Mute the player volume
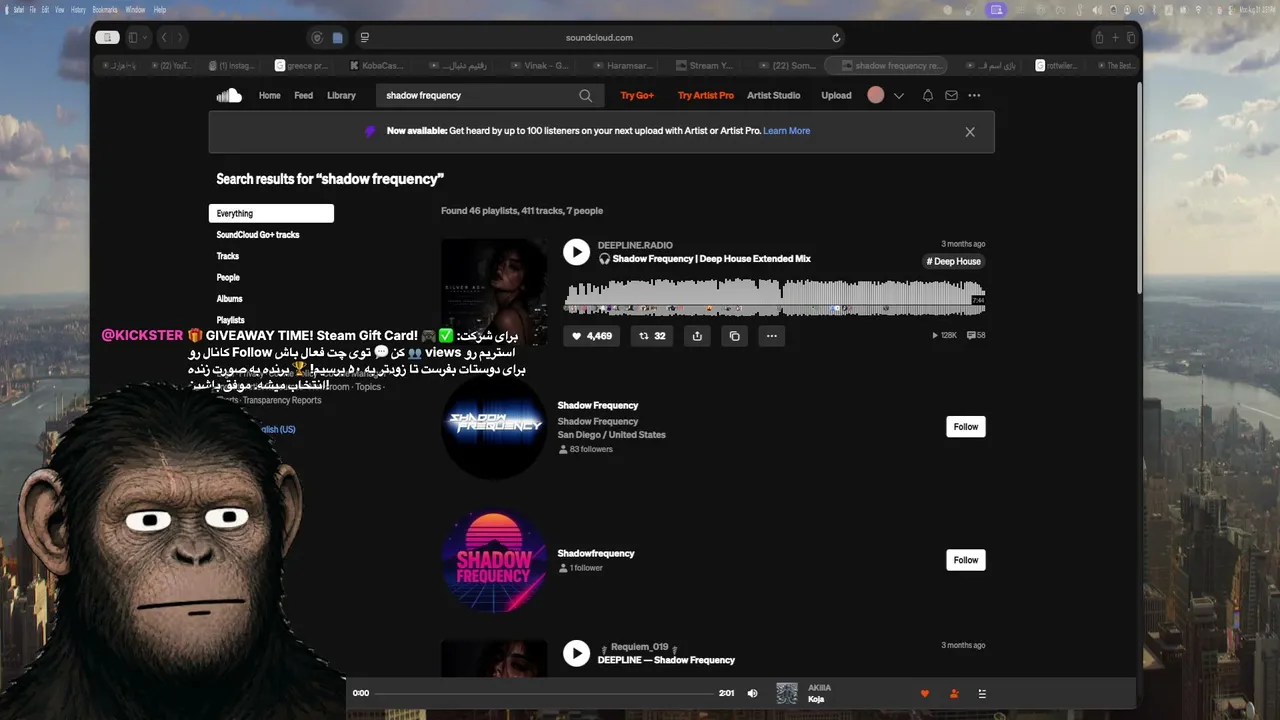1280x720 pixels. tap(753, 693)
